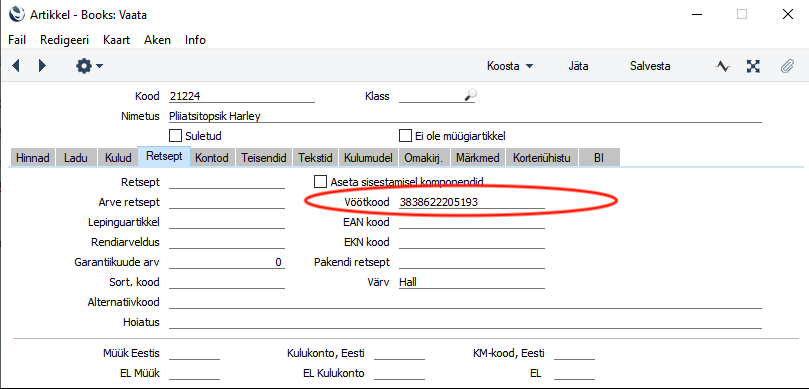This screenshot has width=809, height=389.
Task: Switch to the Kulud tab
Action: [x=118, y=158]
